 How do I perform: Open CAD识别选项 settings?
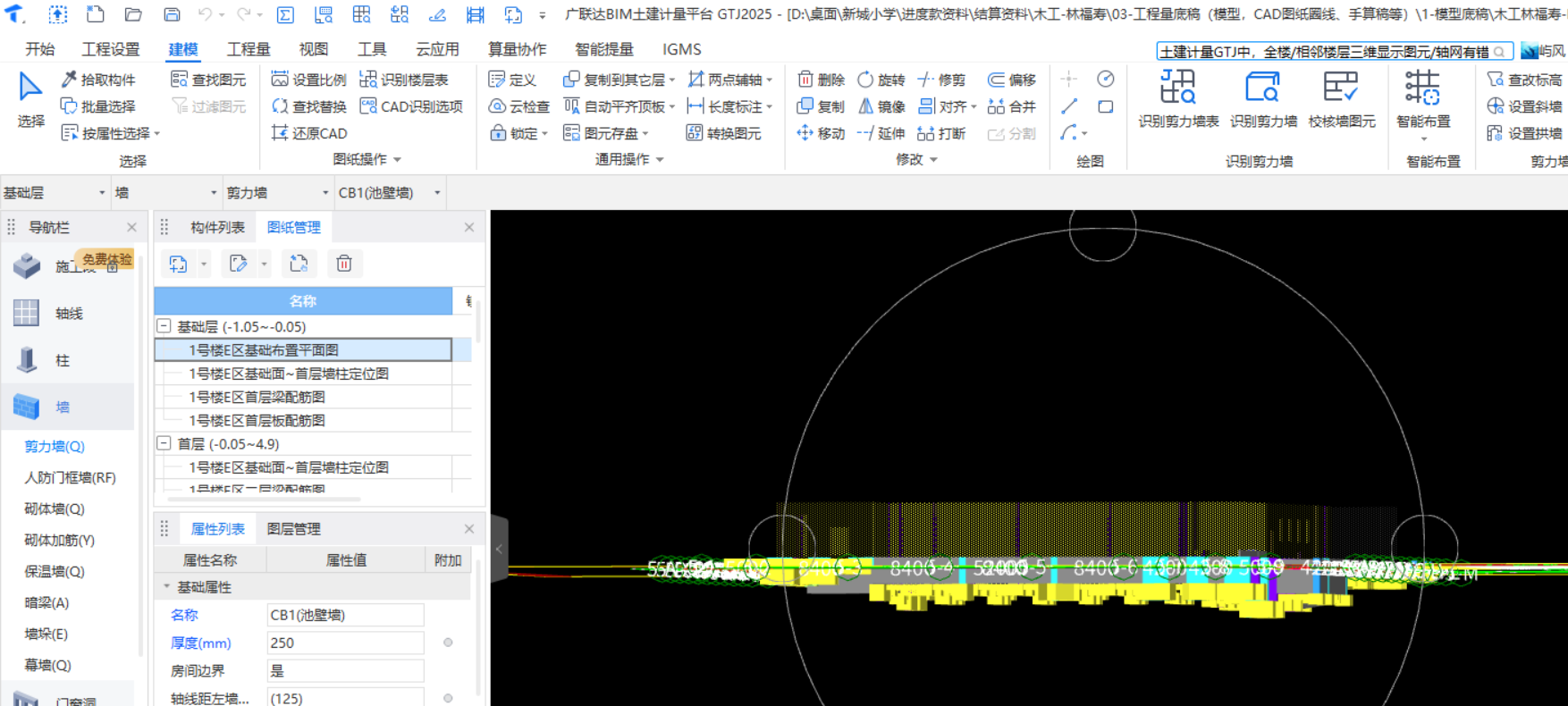pos(411,106)
